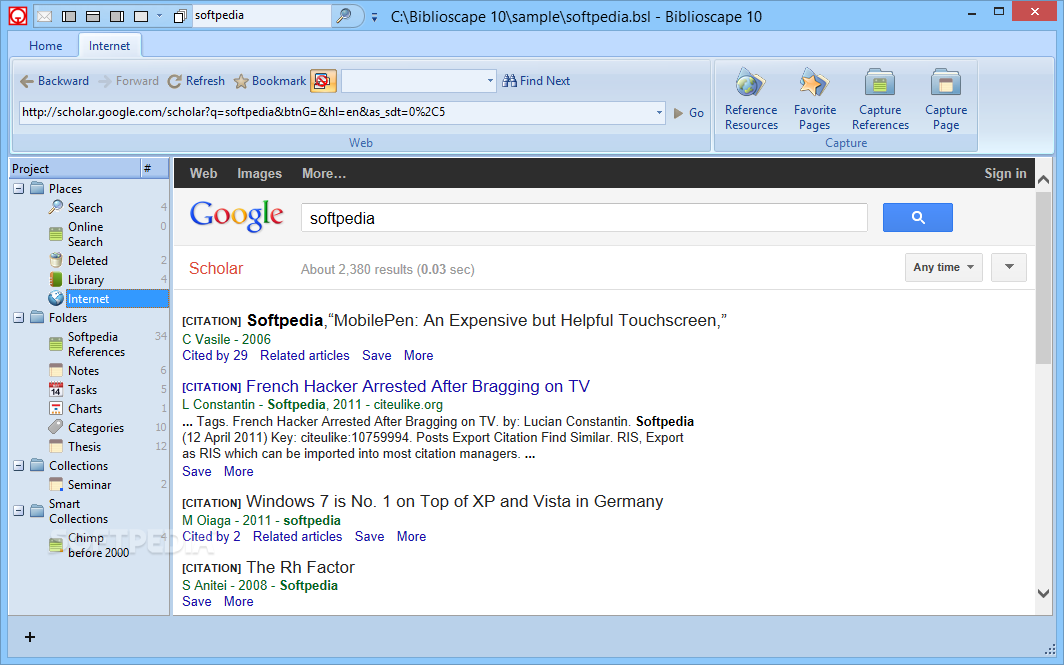Viewport: 1064px width, 665px height.
Task: Open the Charts item
Action: click(84, 408)
